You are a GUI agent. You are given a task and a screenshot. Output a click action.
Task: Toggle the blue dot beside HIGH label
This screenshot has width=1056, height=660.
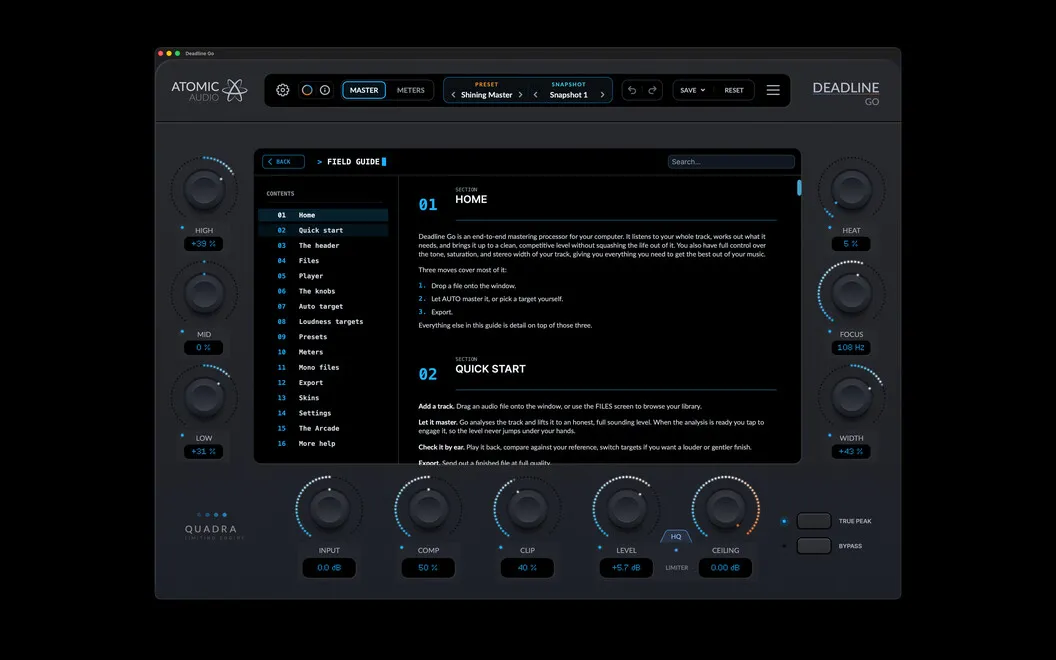[x=183, y=228]
